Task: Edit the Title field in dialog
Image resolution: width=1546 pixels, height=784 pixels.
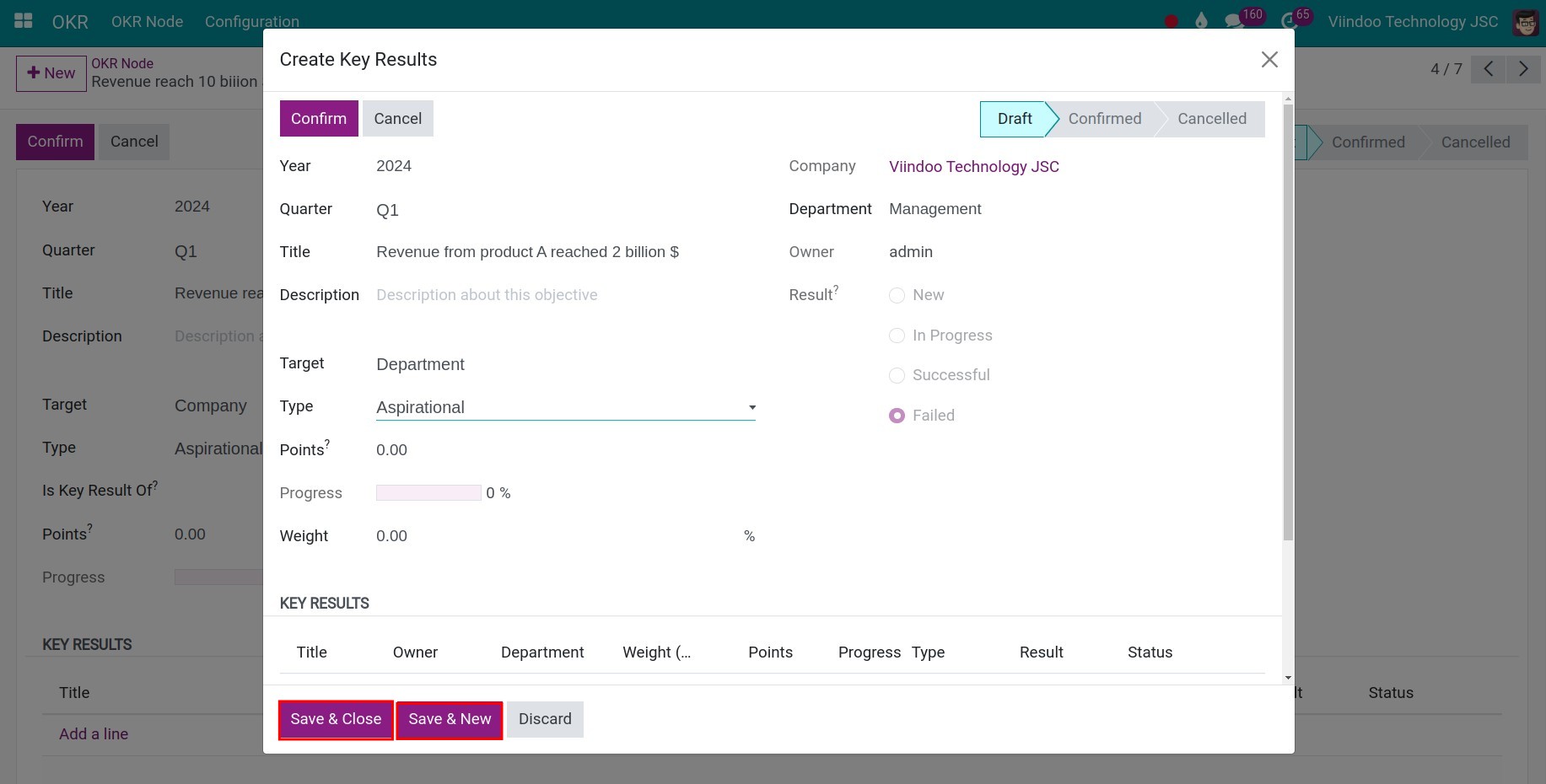Action: [x=565, y=252]
